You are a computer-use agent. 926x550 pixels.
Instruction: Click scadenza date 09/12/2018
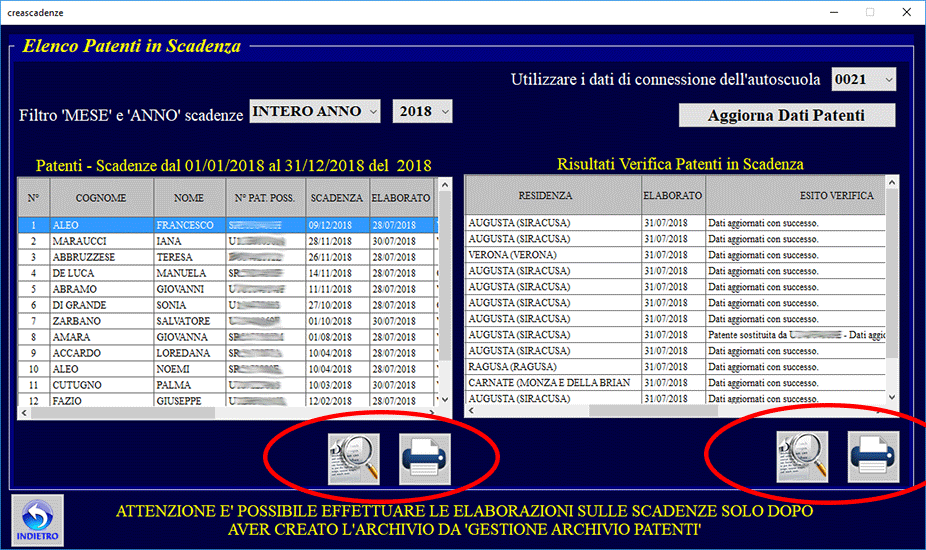click(337, 225)
